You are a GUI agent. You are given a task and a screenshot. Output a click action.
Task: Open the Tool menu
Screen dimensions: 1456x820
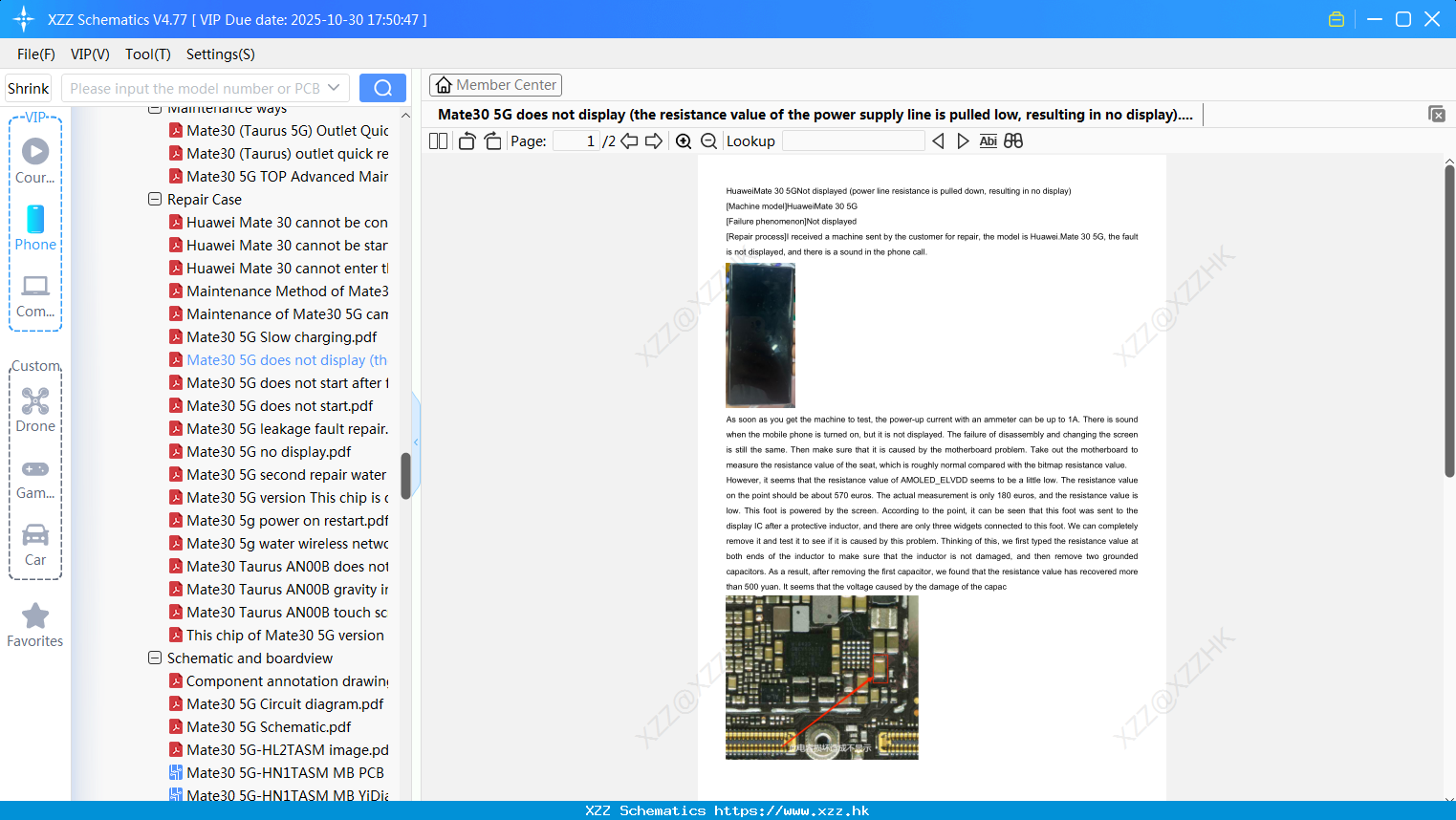[148, 54]
